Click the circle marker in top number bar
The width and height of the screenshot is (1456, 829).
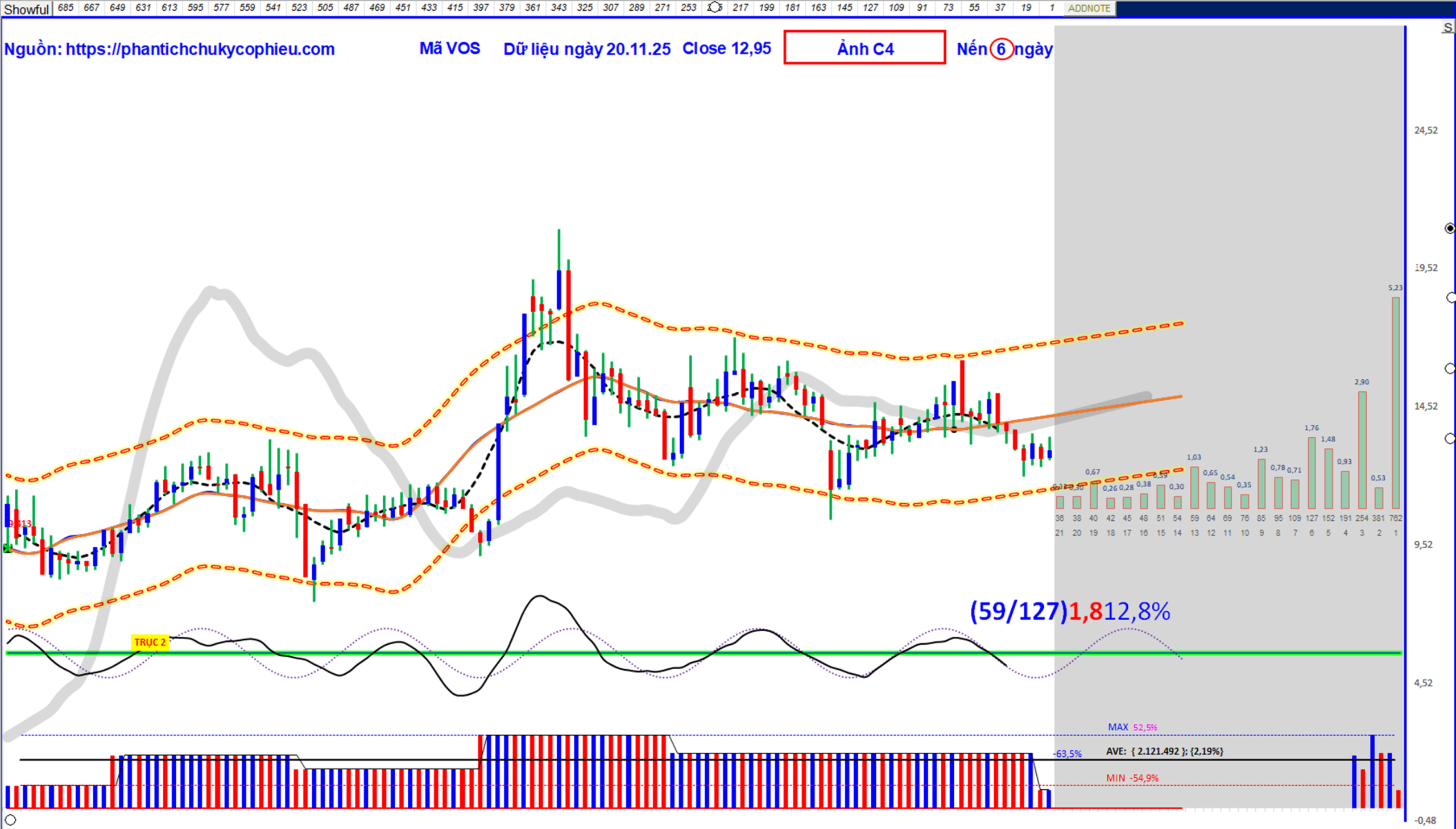click(714, 7)
